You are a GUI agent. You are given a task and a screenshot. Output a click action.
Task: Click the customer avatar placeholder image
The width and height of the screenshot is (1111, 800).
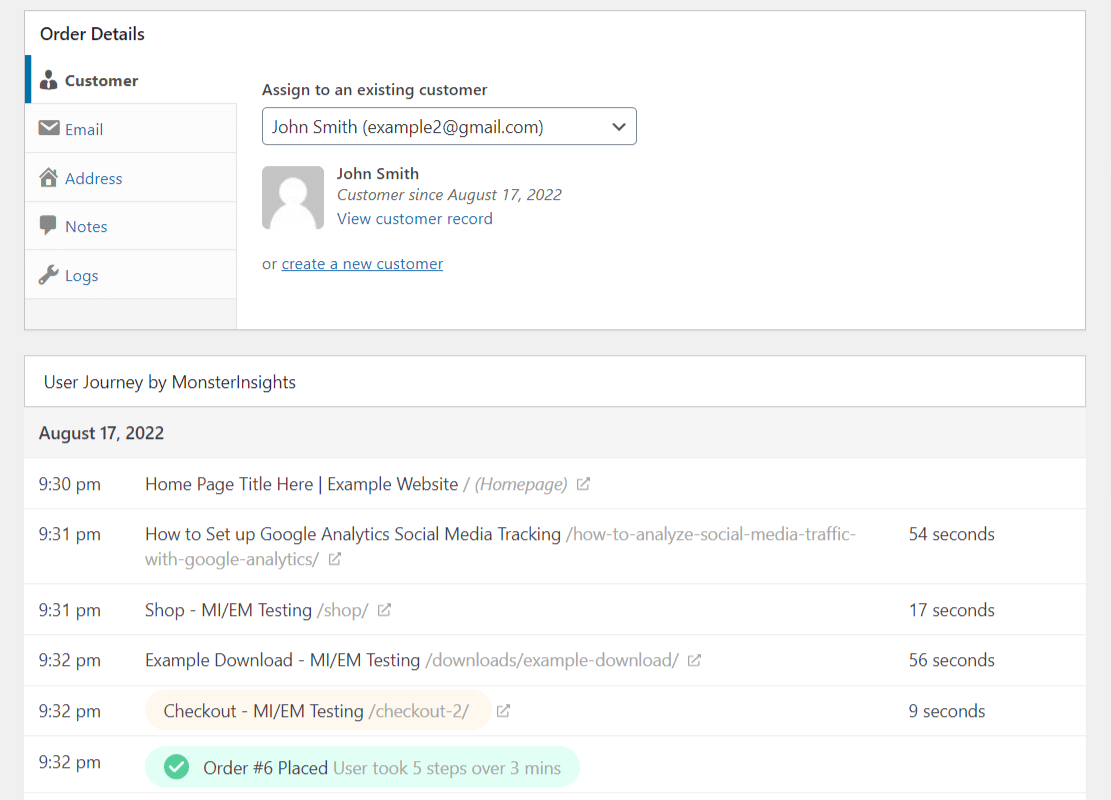pos(293,196)
